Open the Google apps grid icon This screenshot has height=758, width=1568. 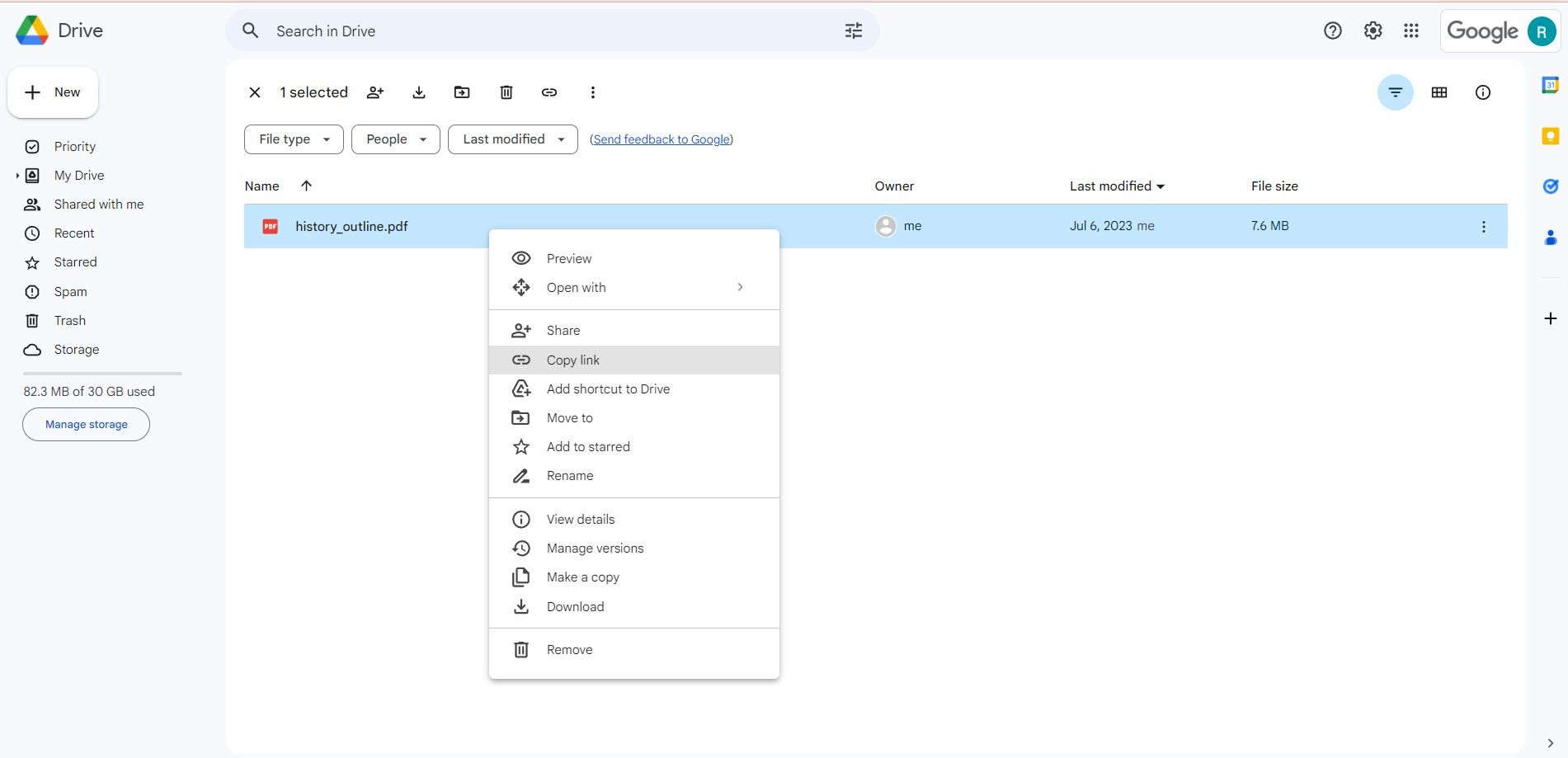click(1411, 31)
